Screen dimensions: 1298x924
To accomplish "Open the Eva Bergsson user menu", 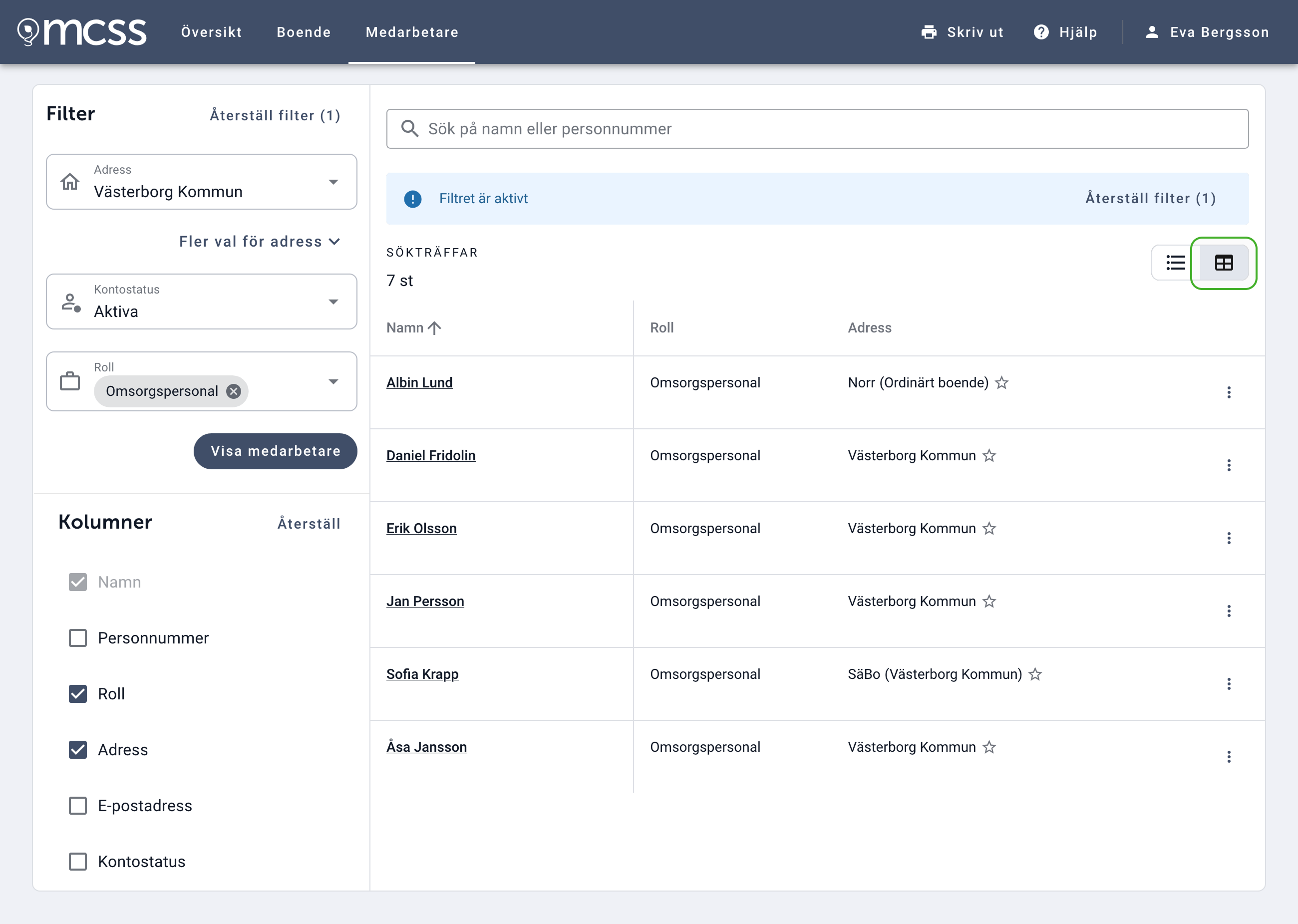I will pos(1207,32).
